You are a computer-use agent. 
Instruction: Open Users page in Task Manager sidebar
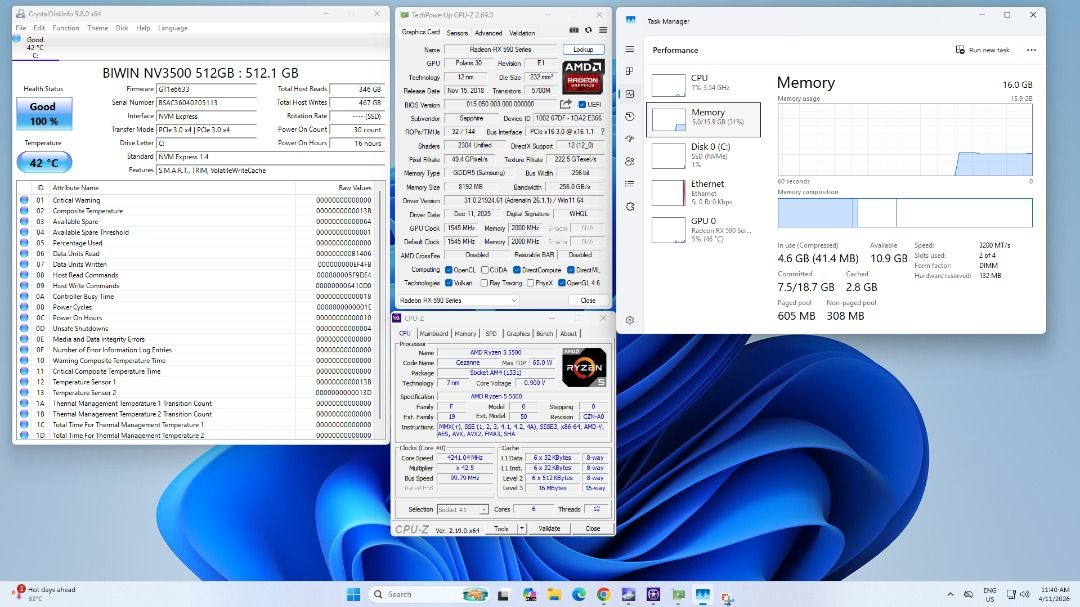coord(630,161)
